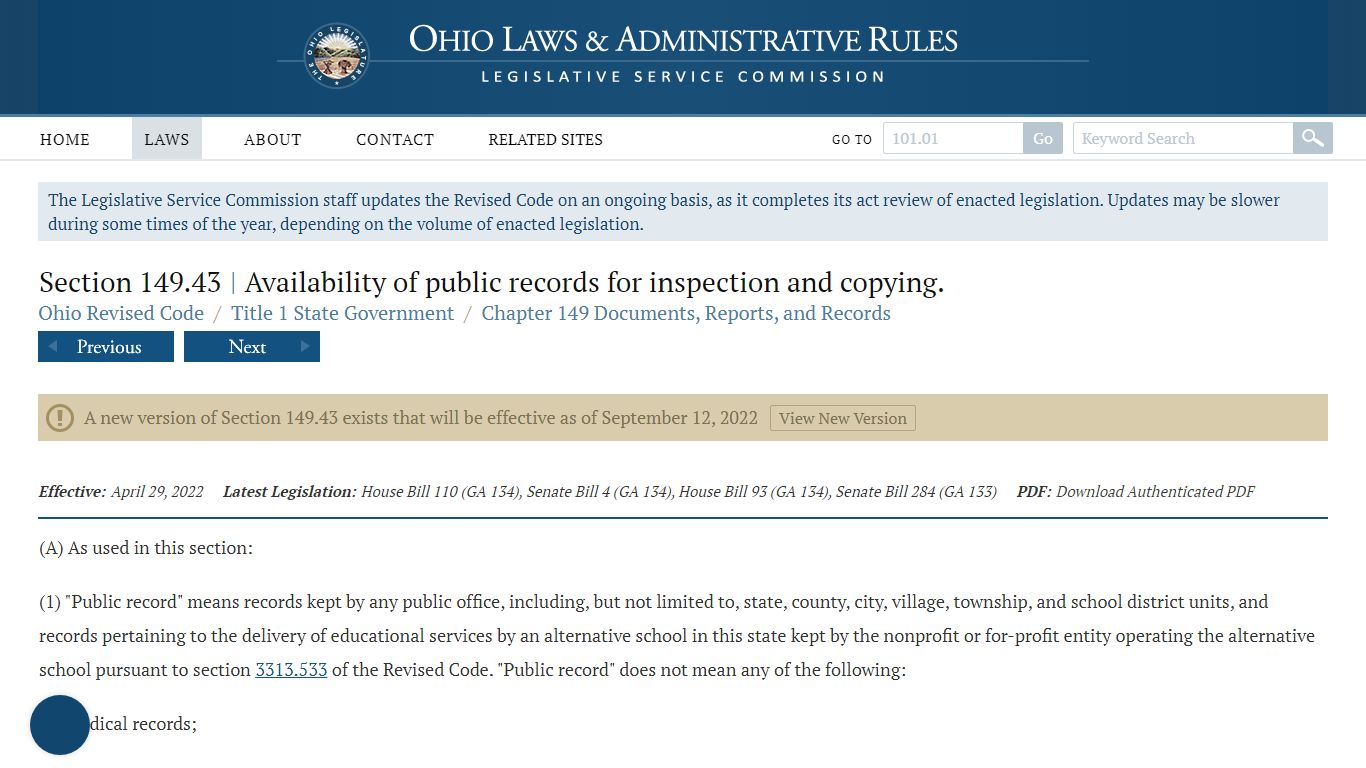Open Senate Bill 284 (GA 133) link
1366x768 pixels.
click(x=916, y=491)
